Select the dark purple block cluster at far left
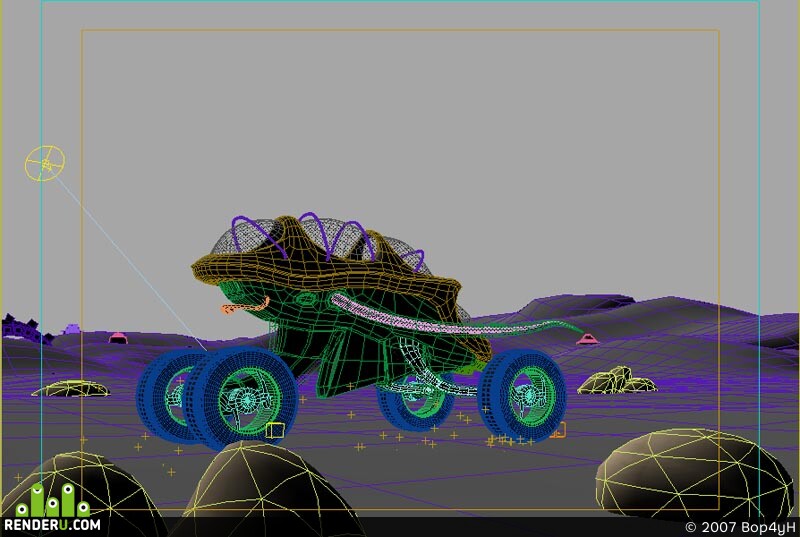The width and height of the screenshot is (800, 537). (x=23, y=329)
